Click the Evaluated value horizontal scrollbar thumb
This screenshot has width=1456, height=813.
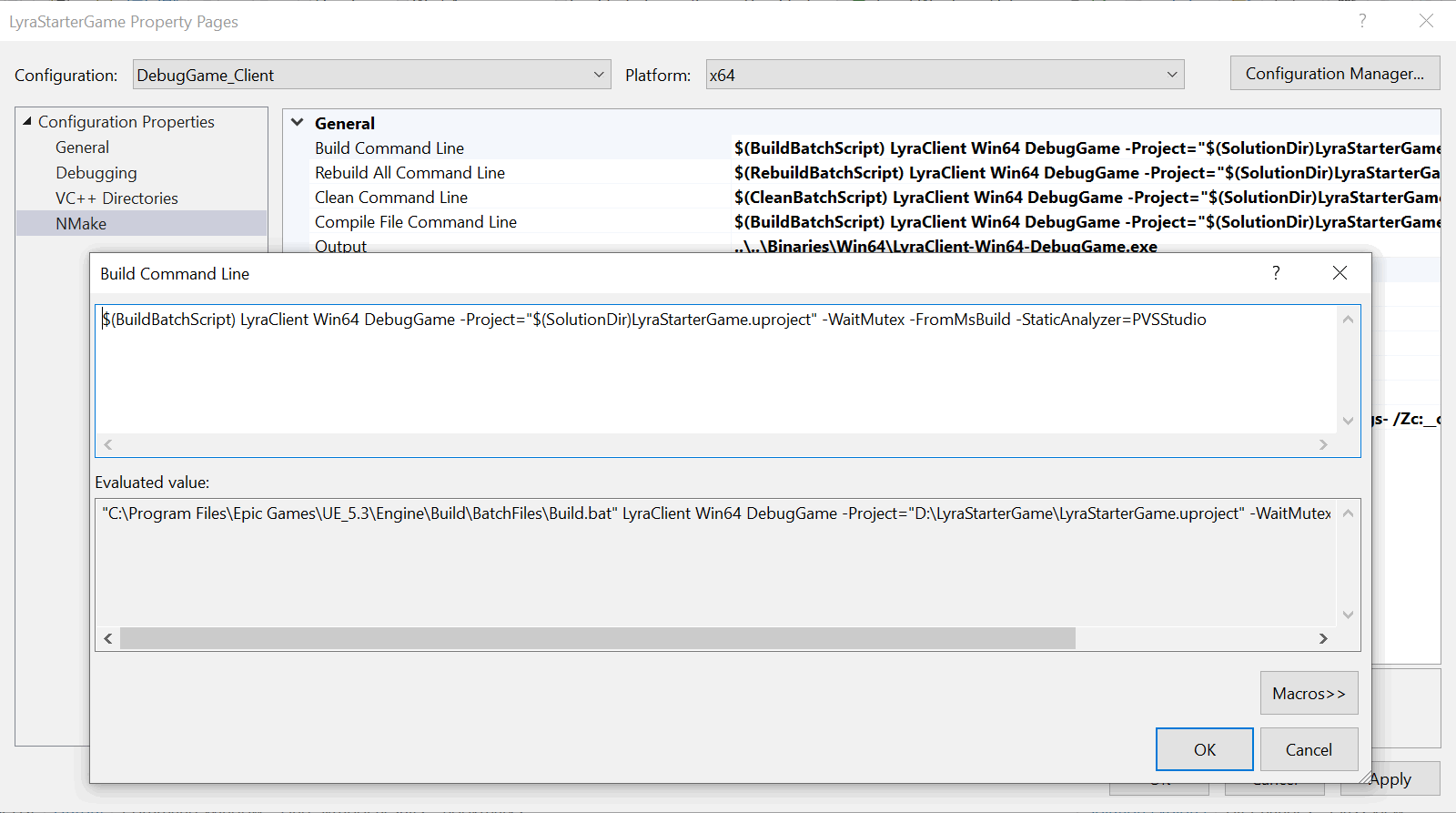point(598,638)
